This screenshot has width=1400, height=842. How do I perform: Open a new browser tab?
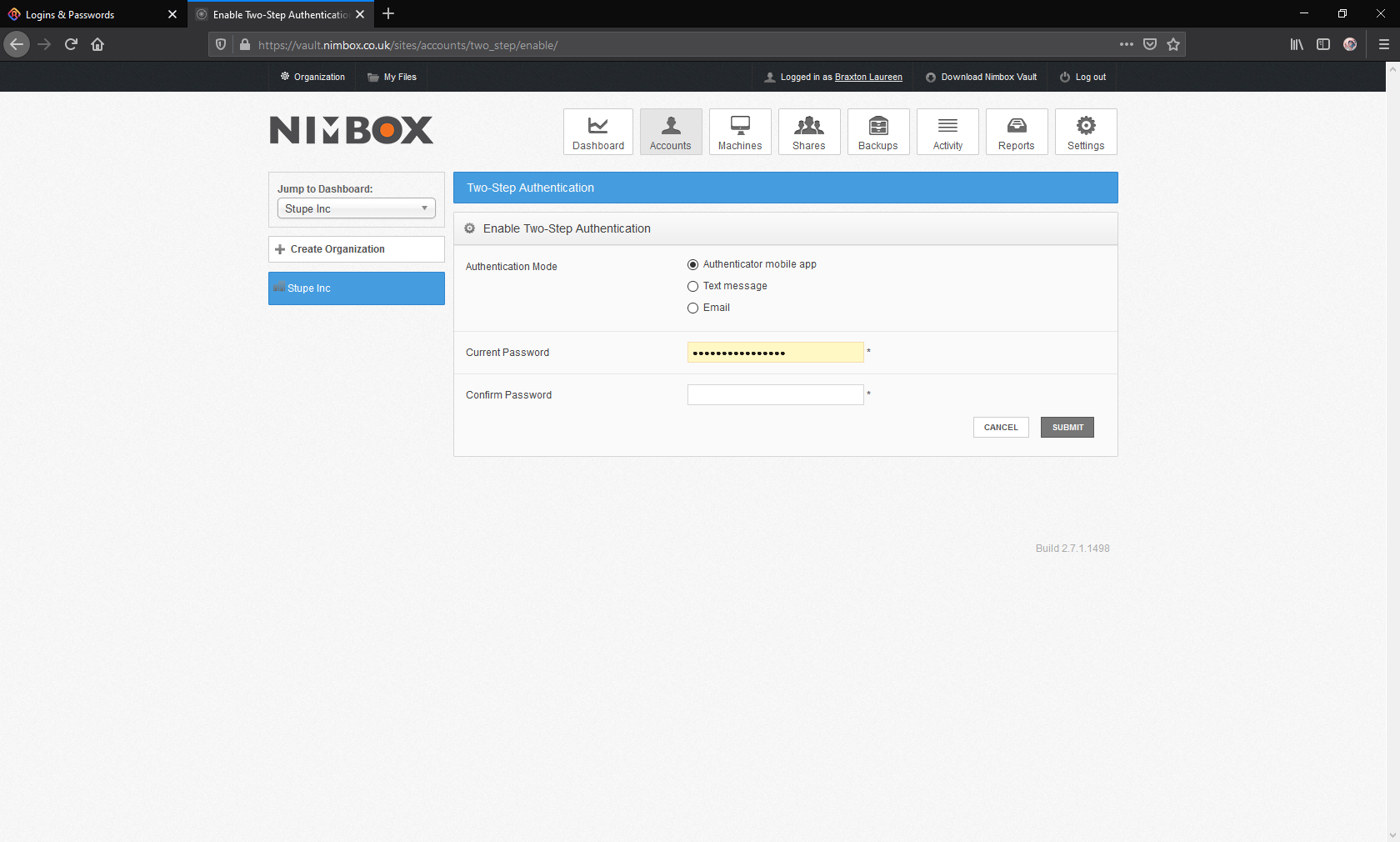tap(388, 14)
